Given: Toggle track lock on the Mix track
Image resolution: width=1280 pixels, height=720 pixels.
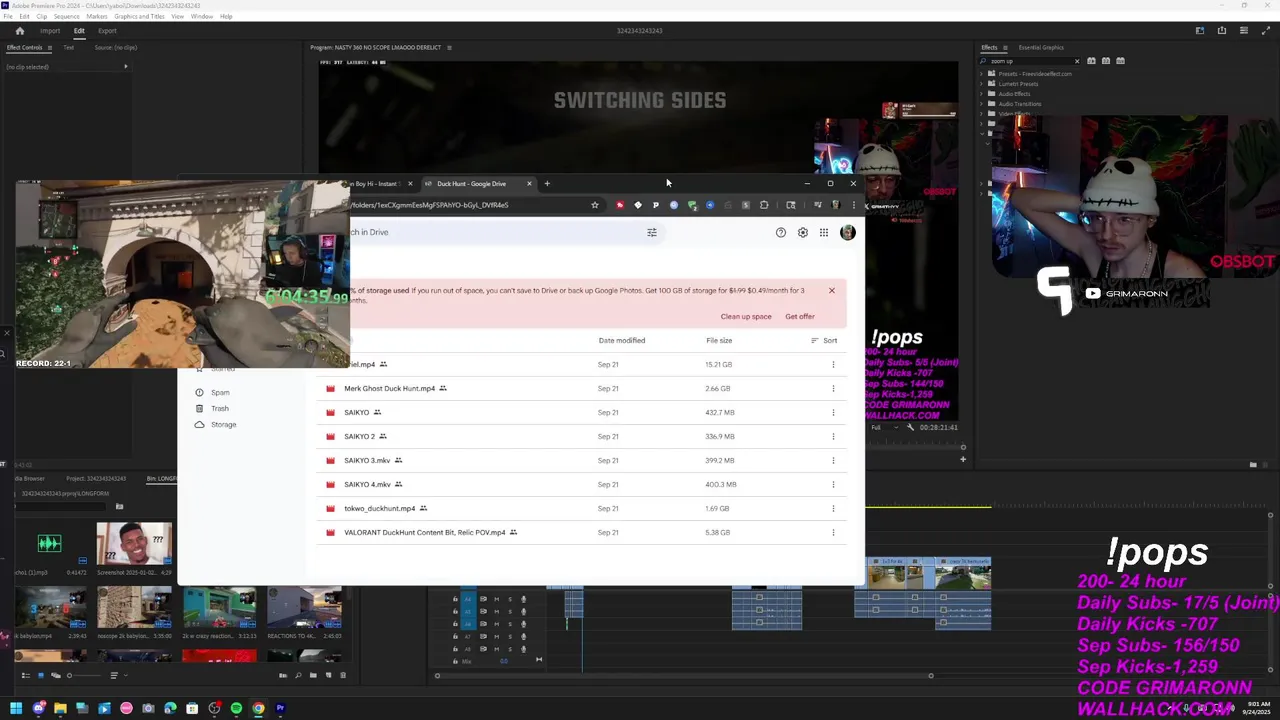Looking at the screenshot, I should (x=455, y=661).
